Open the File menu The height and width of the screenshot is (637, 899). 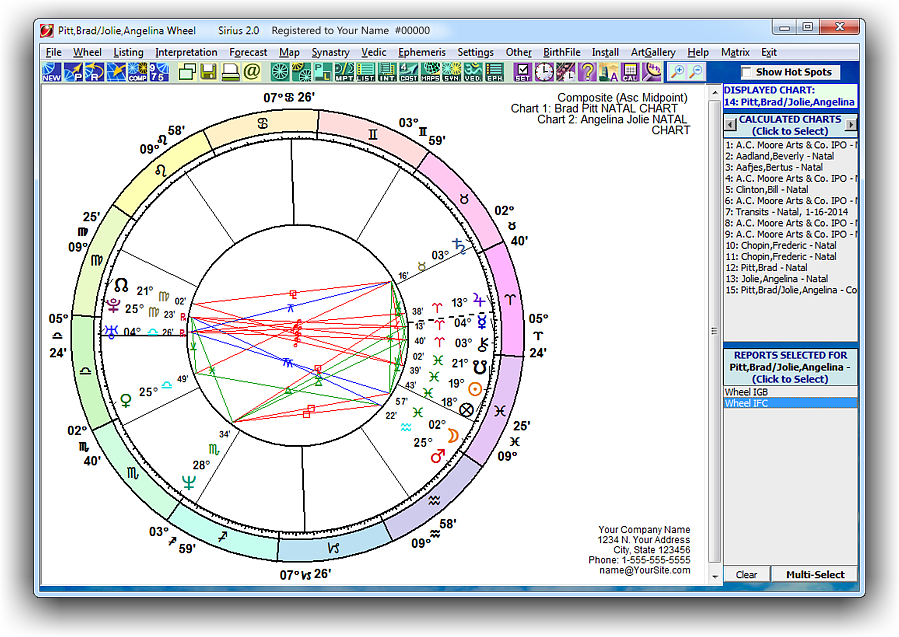(53, 52)
